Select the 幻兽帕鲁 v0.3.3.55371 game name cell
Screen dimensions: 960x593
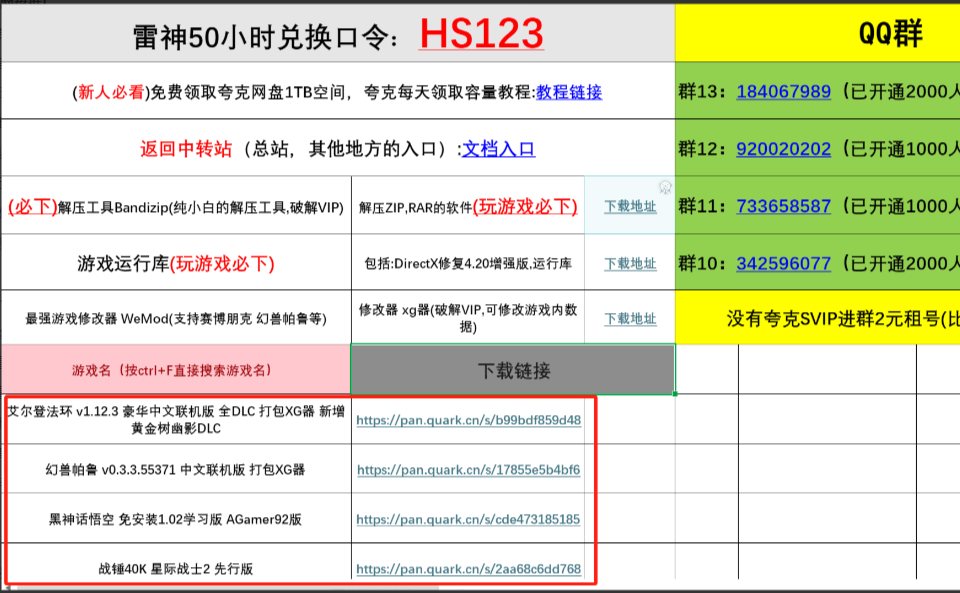pyautogui.click(x=176, y=469)
